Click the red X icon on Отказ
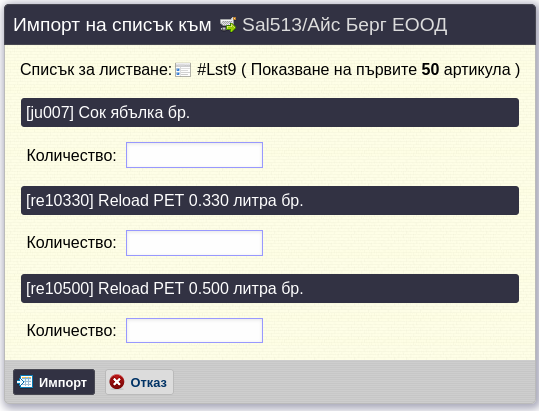 coord(117,382)
